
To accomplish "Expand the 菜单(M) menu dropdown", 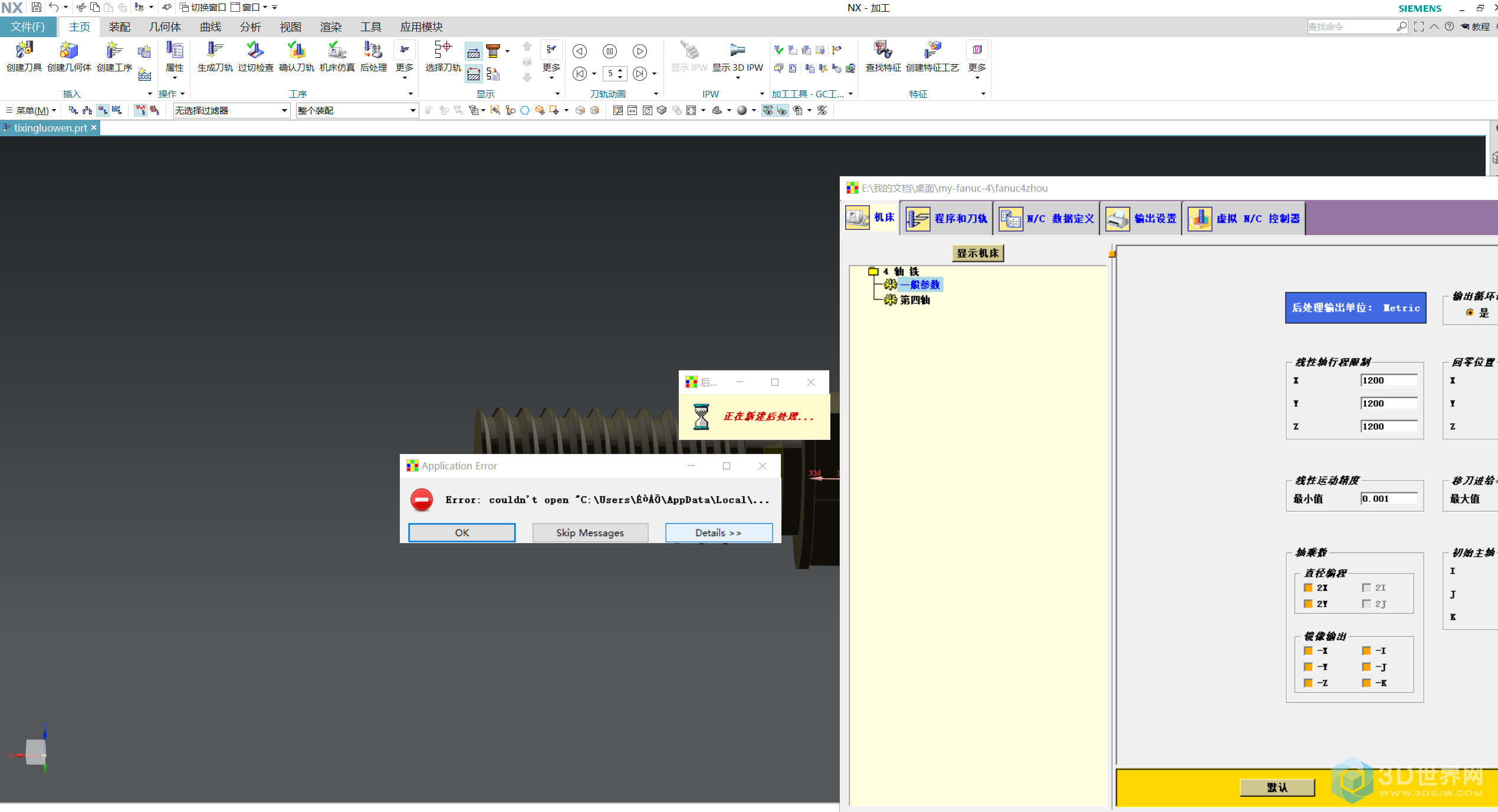I will (31, 110).
